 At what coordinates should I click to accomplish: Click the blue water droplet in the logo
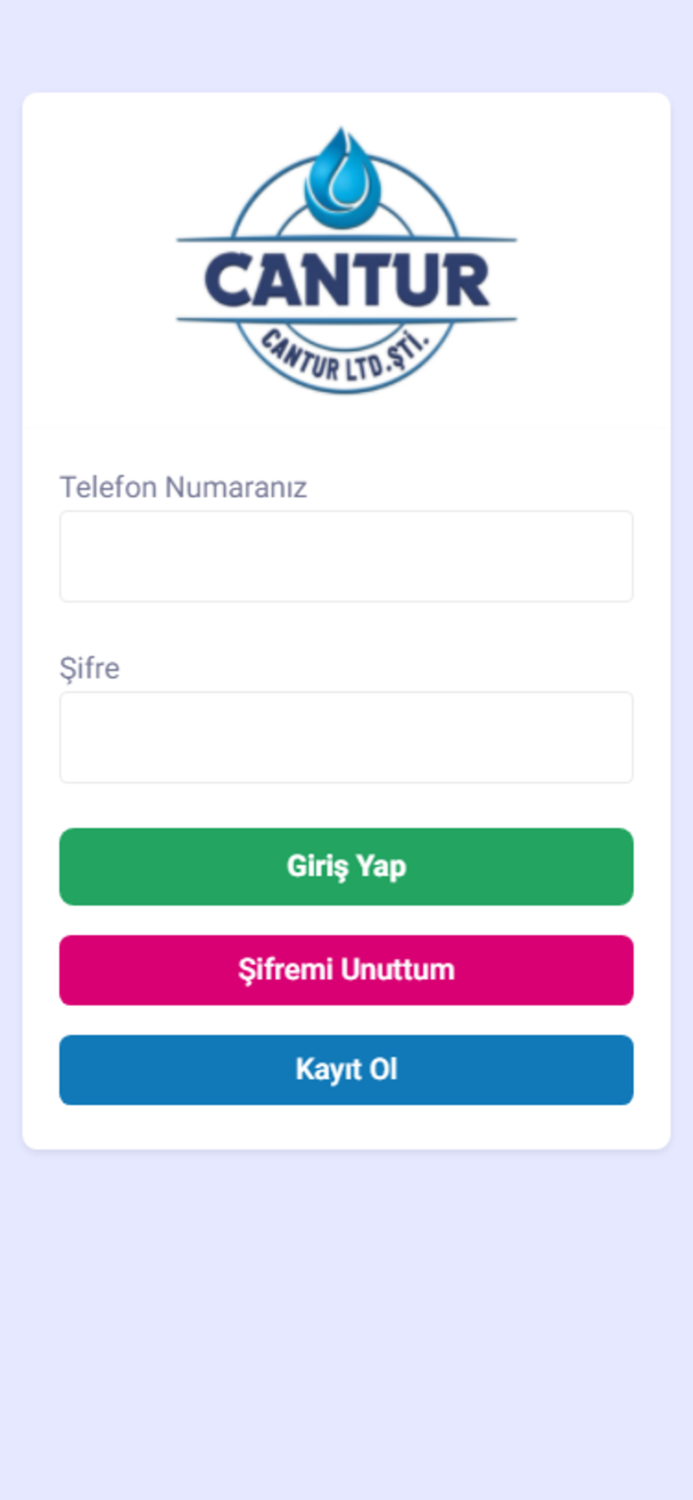point(346,180)
